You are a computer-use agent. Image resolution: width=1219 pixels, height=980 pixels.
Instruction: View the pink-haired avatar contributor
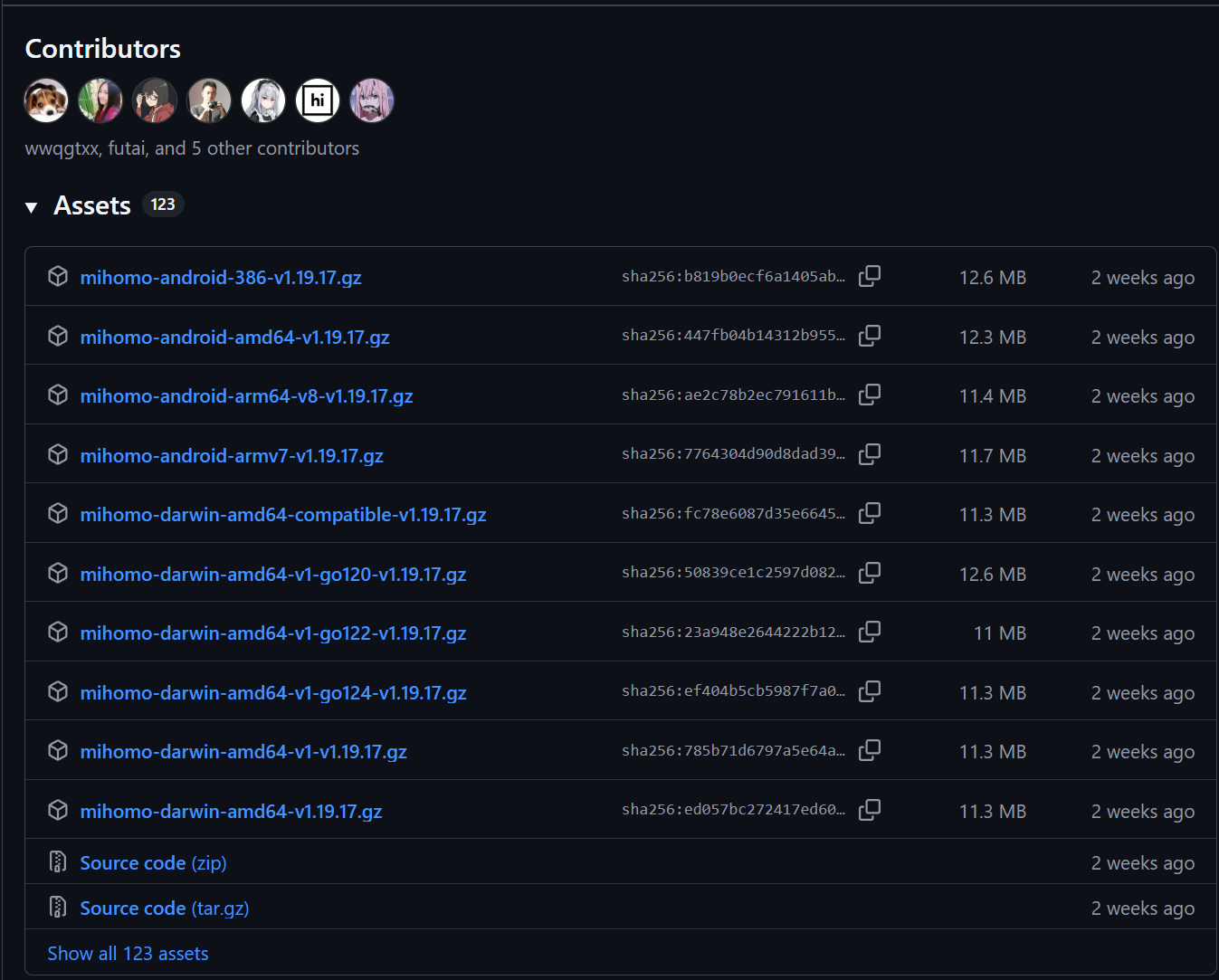coord(372,100)
